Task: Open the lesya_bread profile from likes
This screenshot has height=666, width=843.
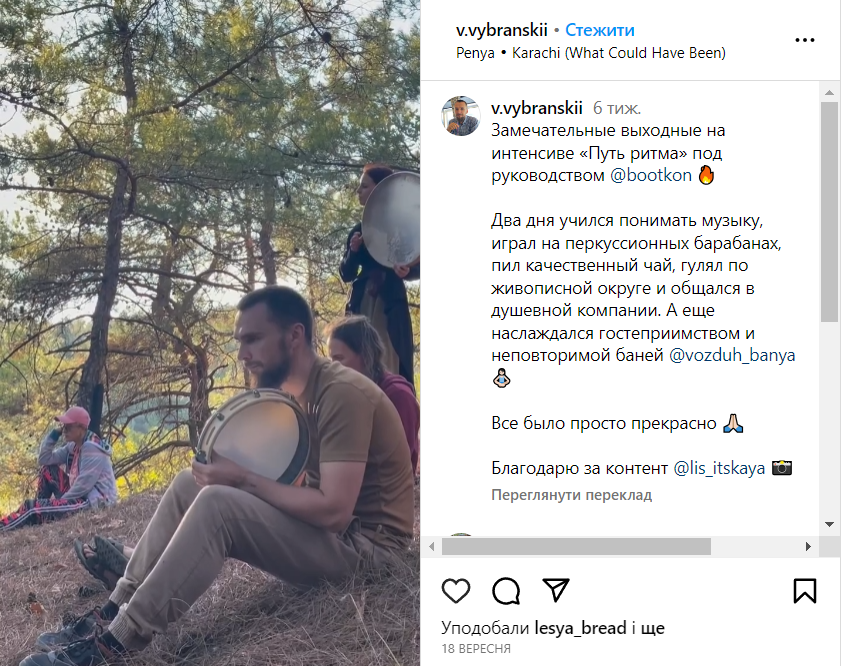Action: point(581,628)
